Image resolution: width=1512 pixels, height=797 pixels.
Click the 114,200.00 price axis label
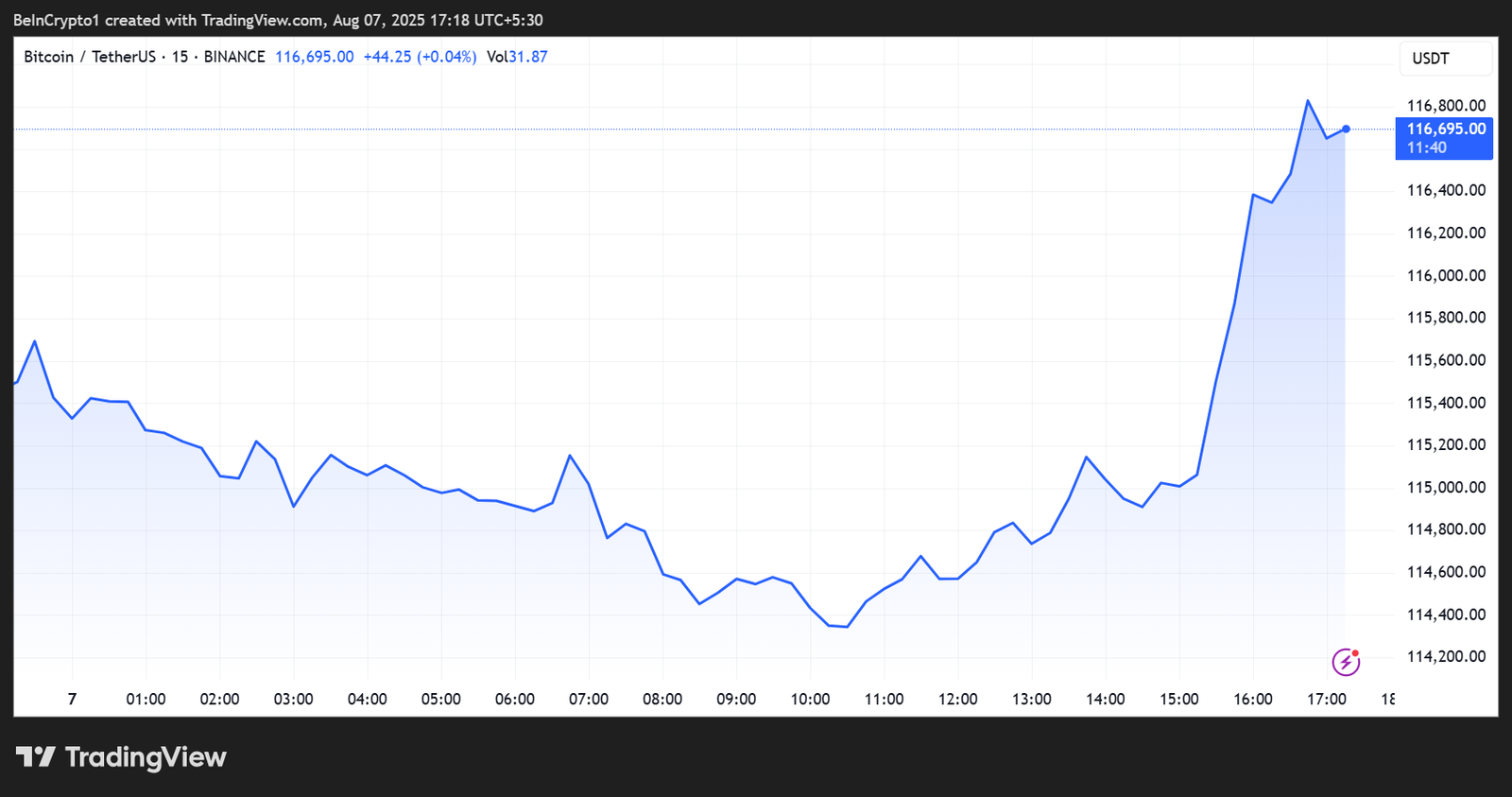click(x=1445, y=656)
